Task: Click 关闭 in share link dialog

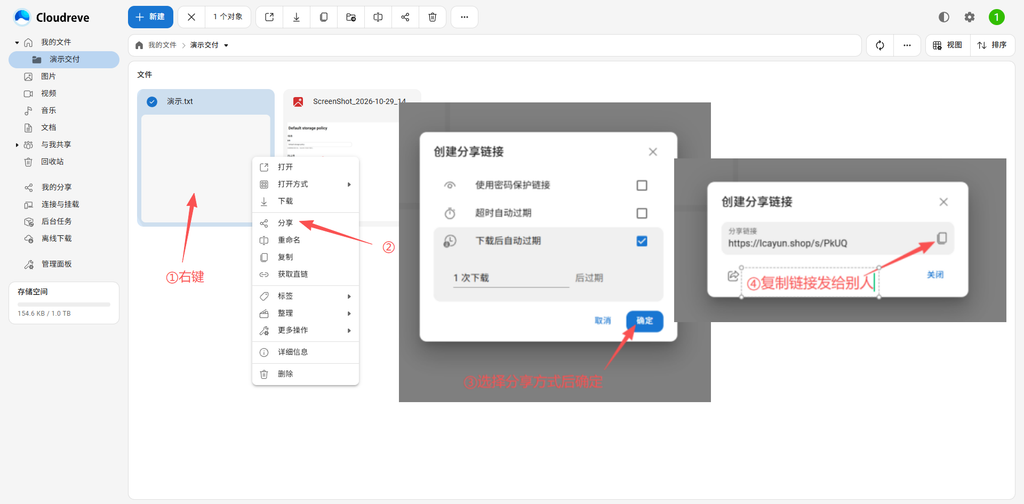Action: (x=935, y=275)
